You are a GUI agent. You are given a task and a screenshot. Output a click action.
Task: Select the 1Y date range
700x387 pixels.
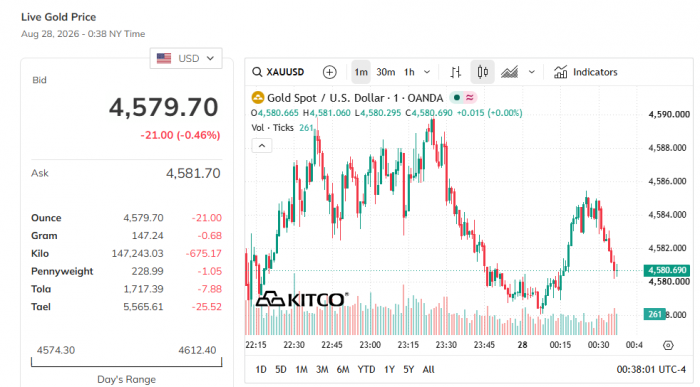point(389,370)
